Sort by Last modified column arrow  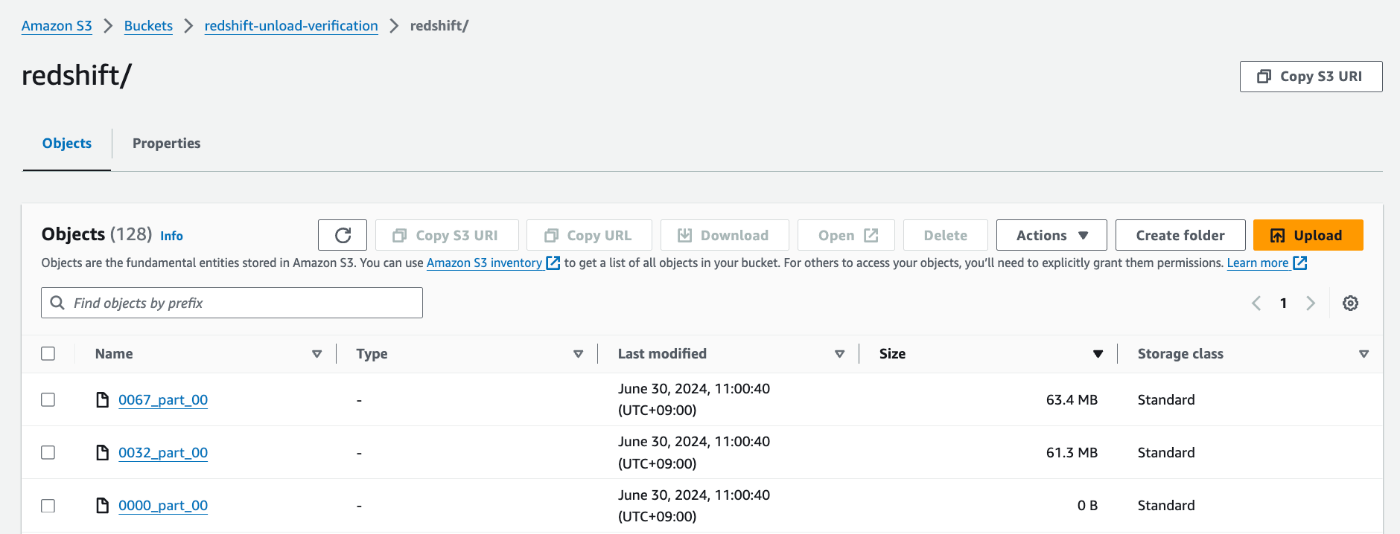coord(840,354)
